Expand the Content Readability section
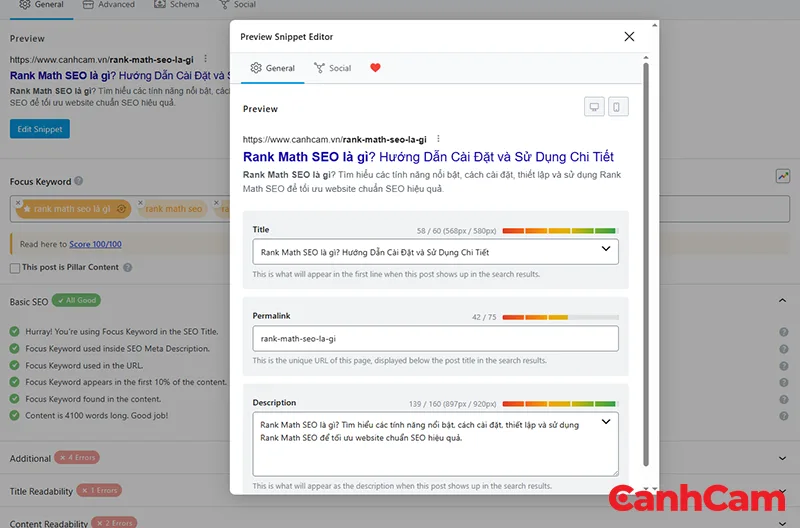Viewport: 800px width, 528px height. coord(782,523)
